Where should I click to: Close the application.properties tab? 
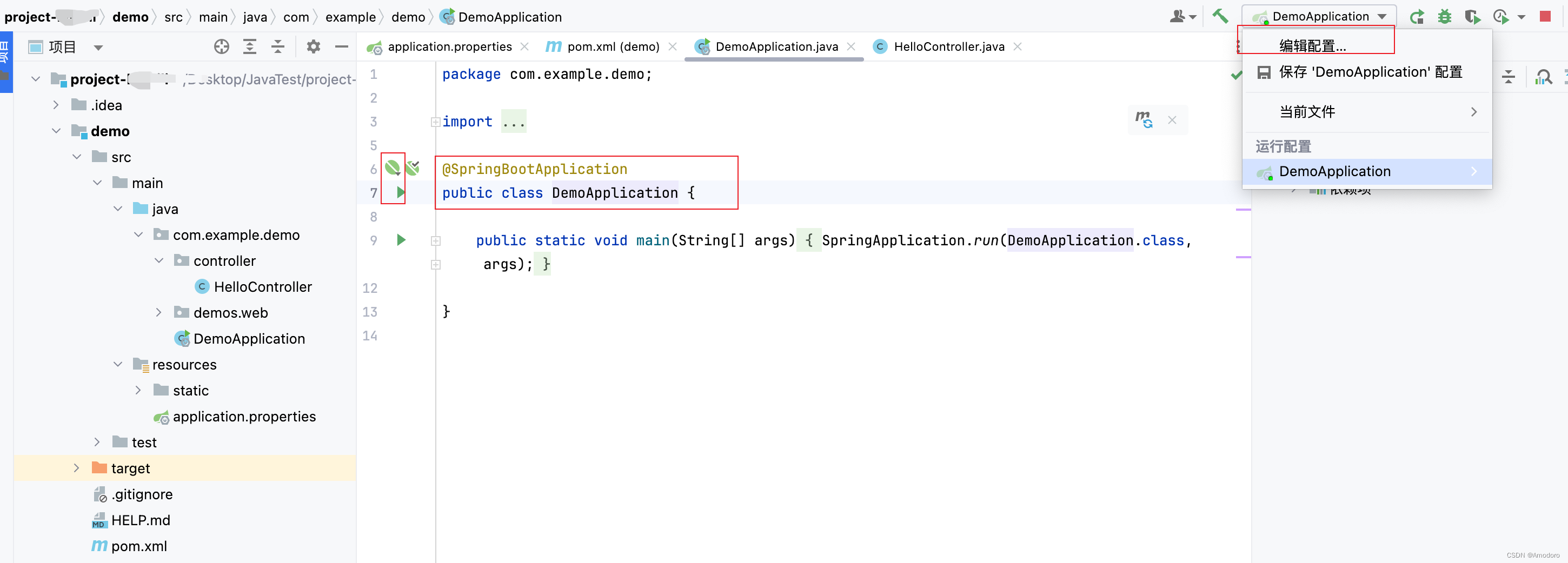click(524, 47)
